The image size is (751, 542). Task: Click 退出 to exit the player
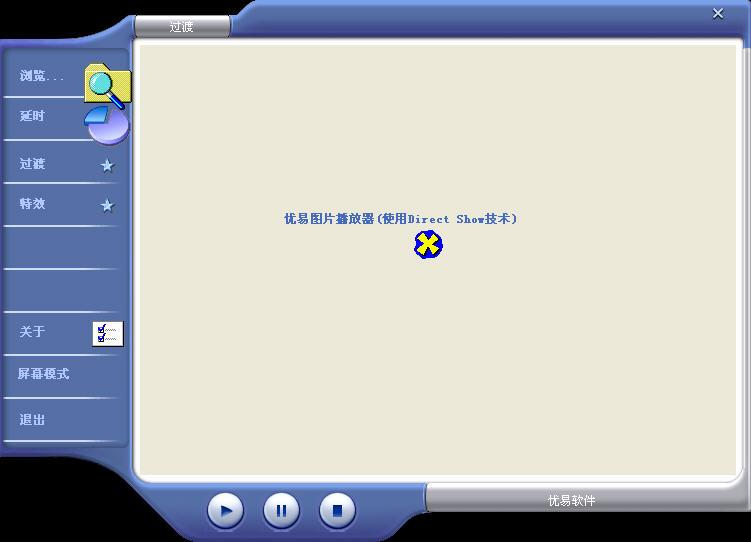32,419
